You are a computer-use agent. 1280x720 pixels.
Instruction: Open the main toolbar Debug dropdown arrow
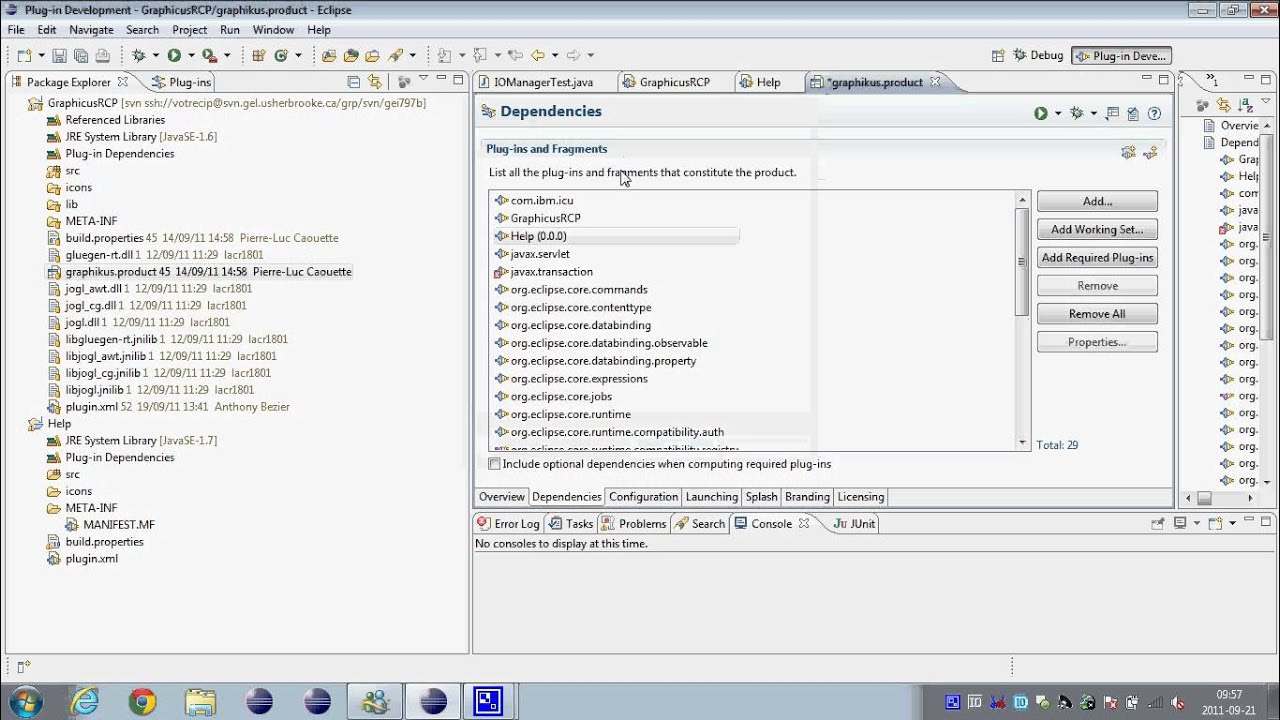155,56
